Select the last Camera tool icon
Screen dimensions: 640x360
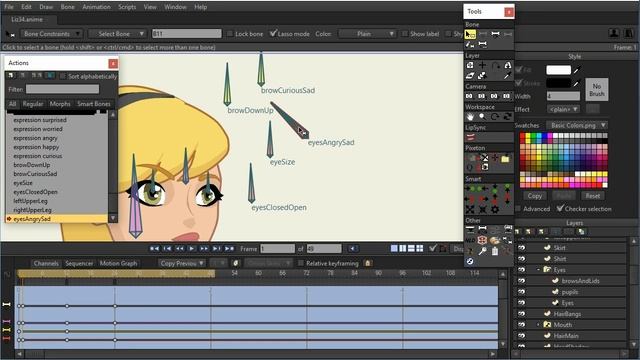click(x=507, y=96)
